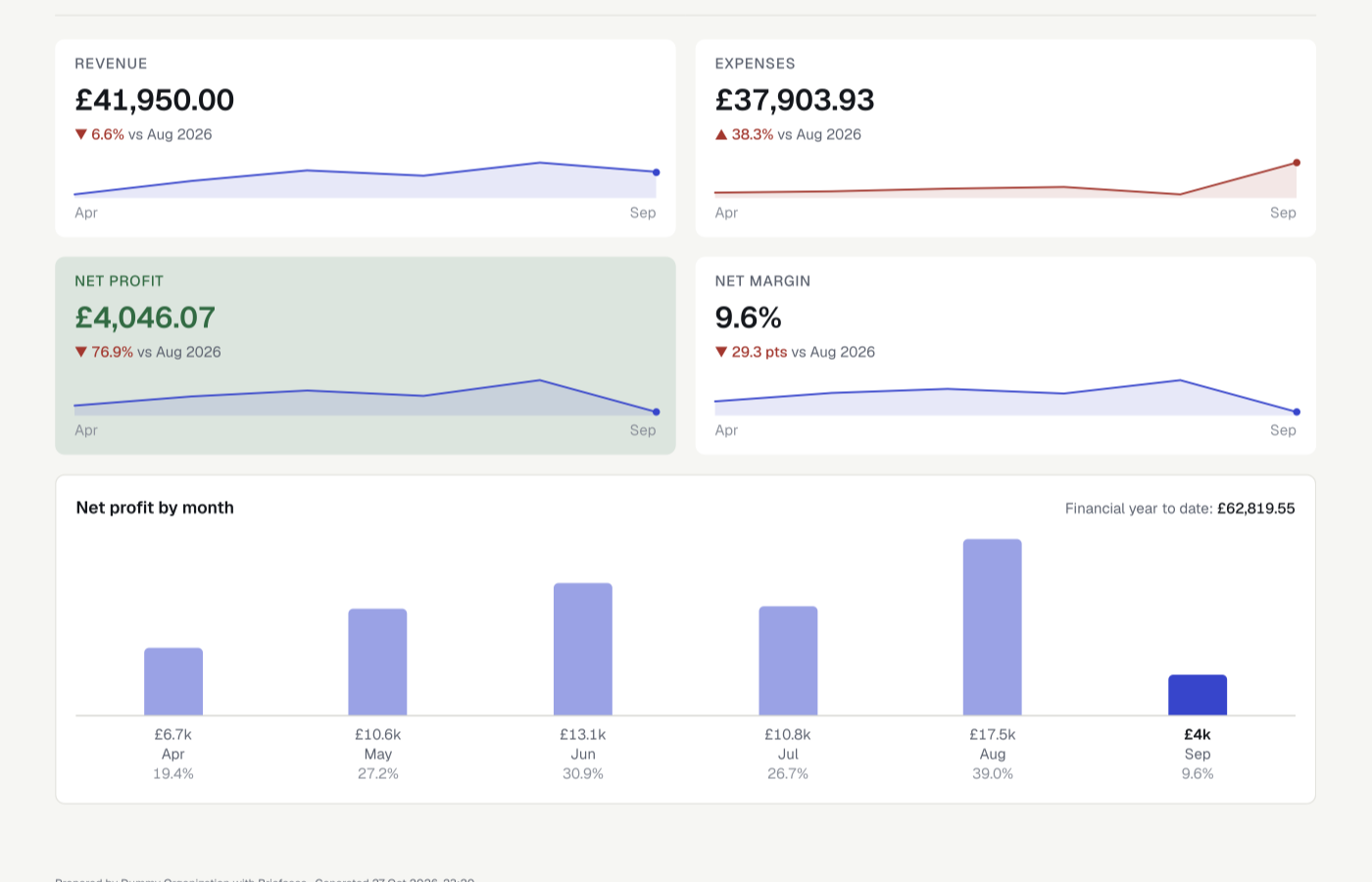Click the down triangle beside 29.3 pts
Screen dimensions: 1372x882
[x=721, y=352]
